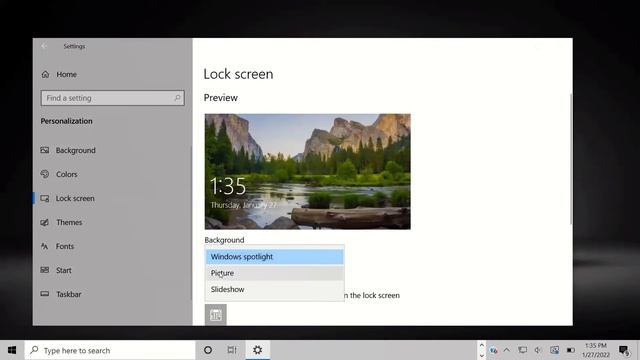The image size is (640, 360).
Task: Open Task View on the taskbar
Action: click(x=232, y=350)
